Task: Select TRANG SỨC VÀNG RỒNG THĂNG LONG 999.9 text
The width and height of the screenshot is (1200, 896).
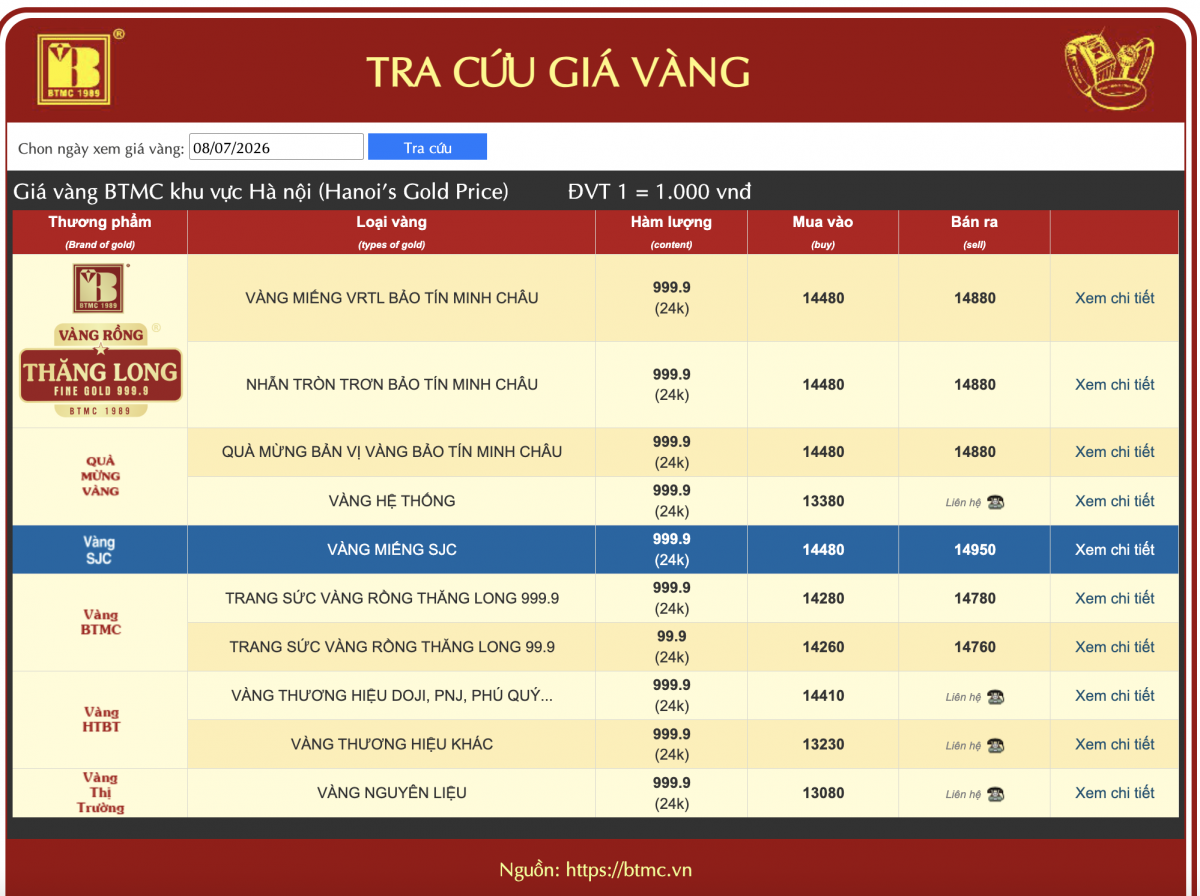Action: (392, 598)
